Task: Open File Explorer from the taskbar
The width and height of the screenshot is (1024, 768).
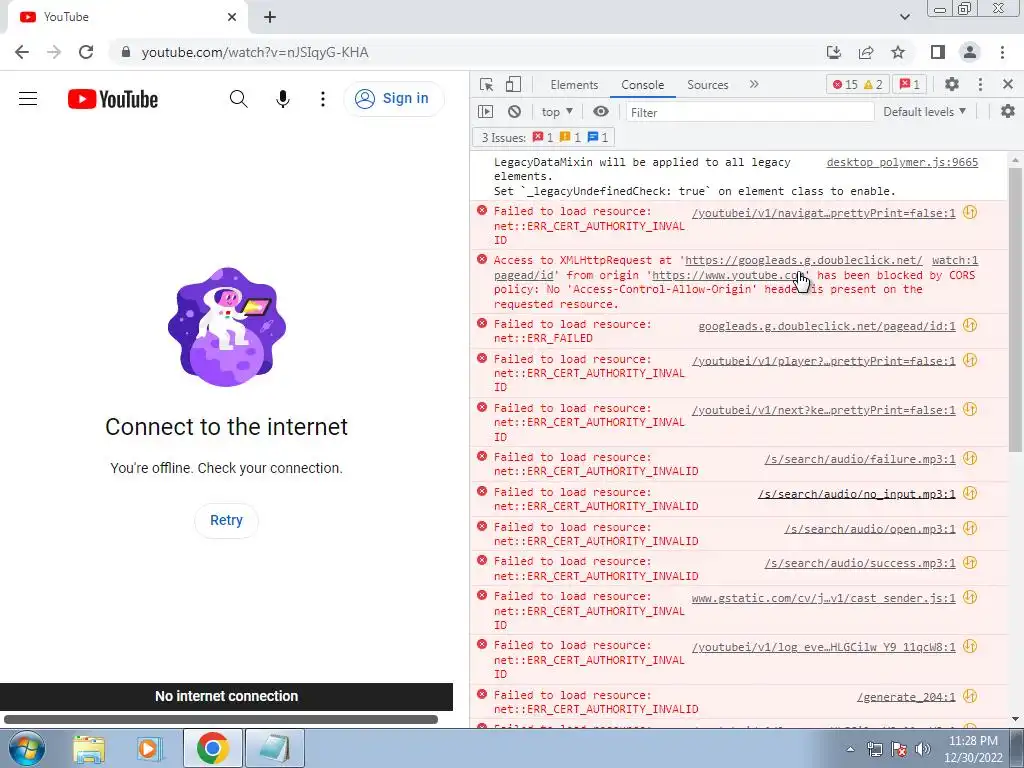Action: coord(89,749)
